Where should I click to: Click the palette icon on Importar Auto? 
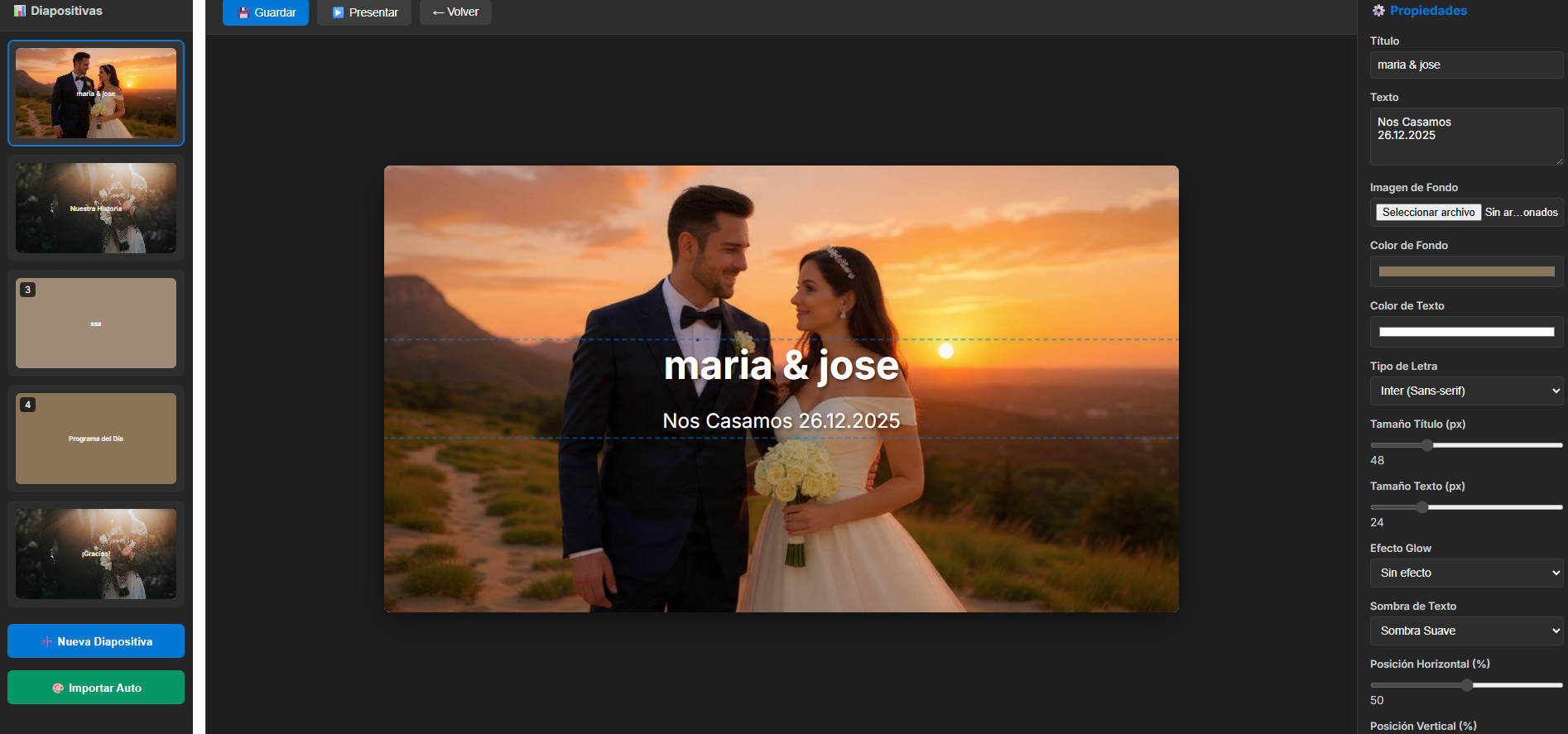58,688
